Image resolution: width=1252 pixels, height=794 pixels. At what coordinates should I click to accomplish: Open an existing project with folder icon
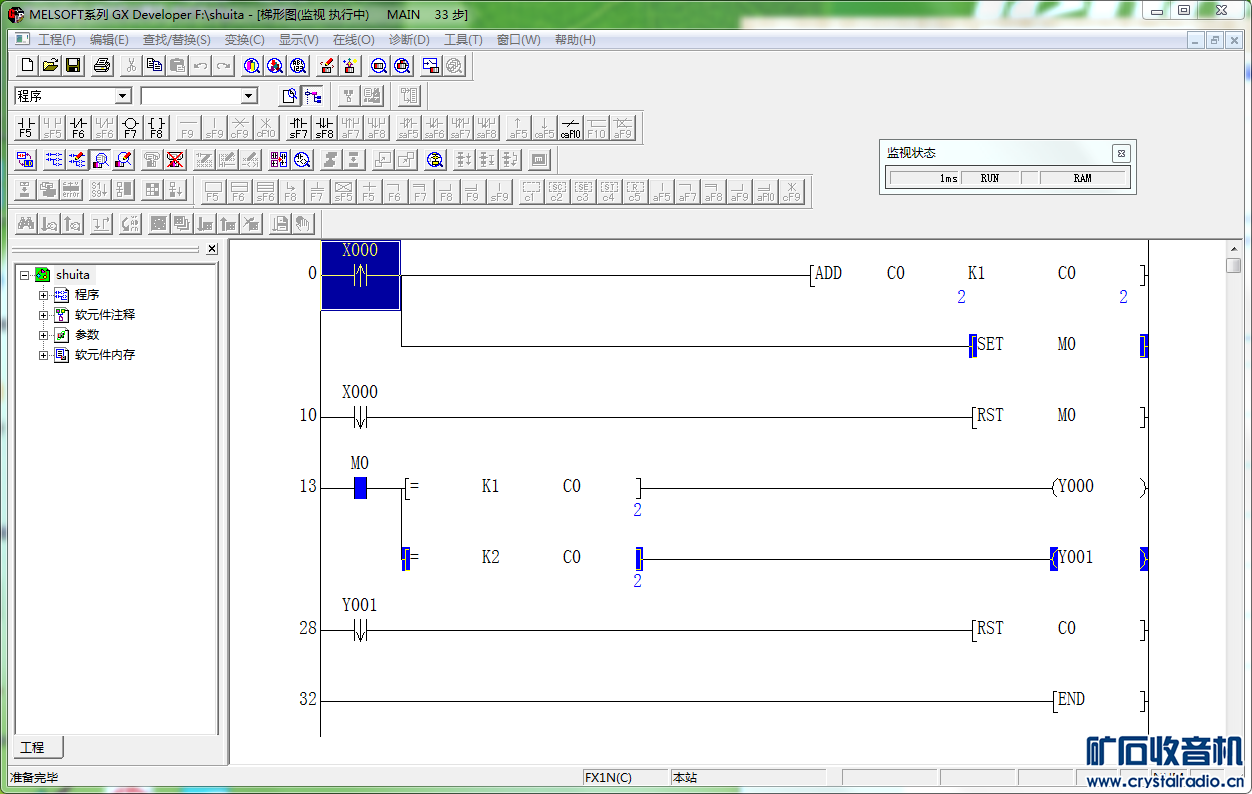[50, 66]
